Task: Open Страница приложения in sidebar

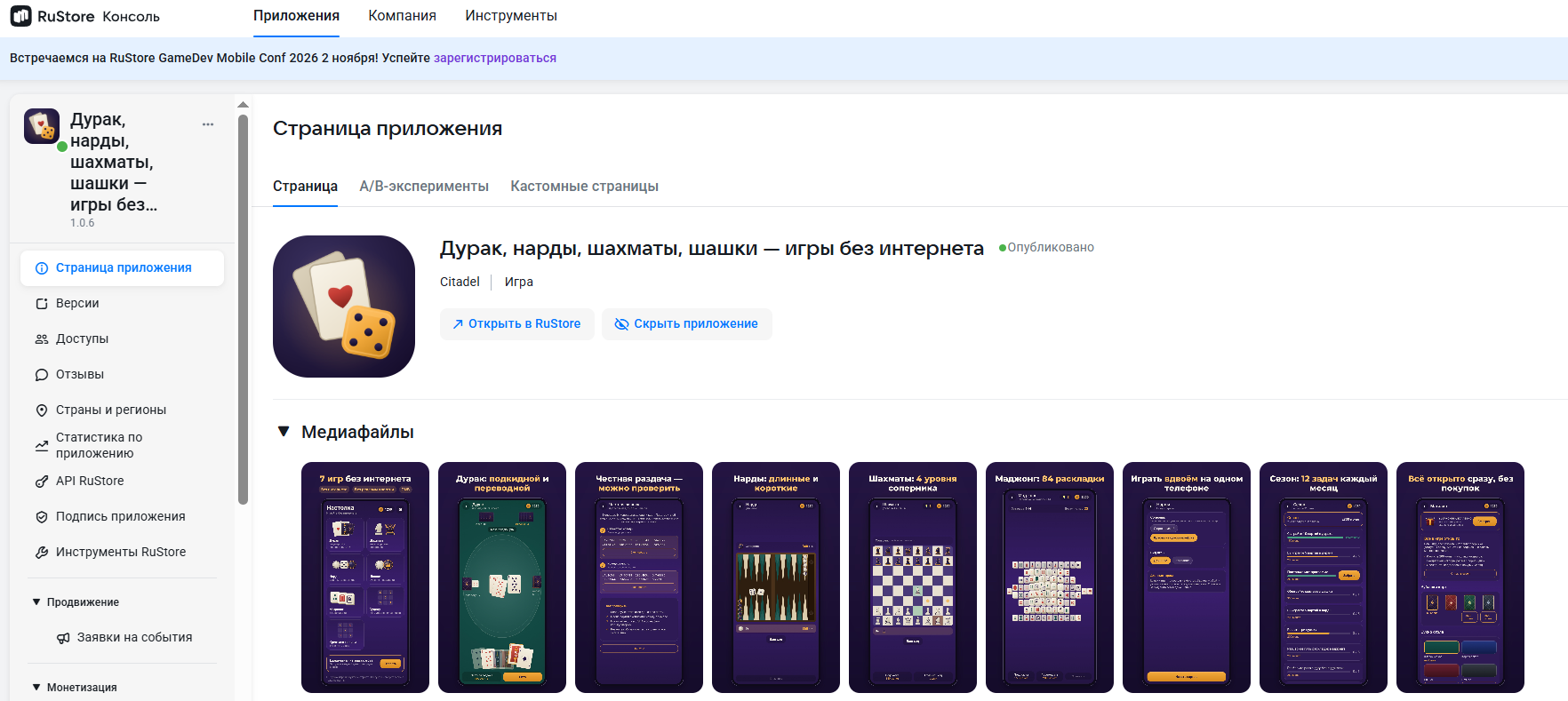Action: 122,268
